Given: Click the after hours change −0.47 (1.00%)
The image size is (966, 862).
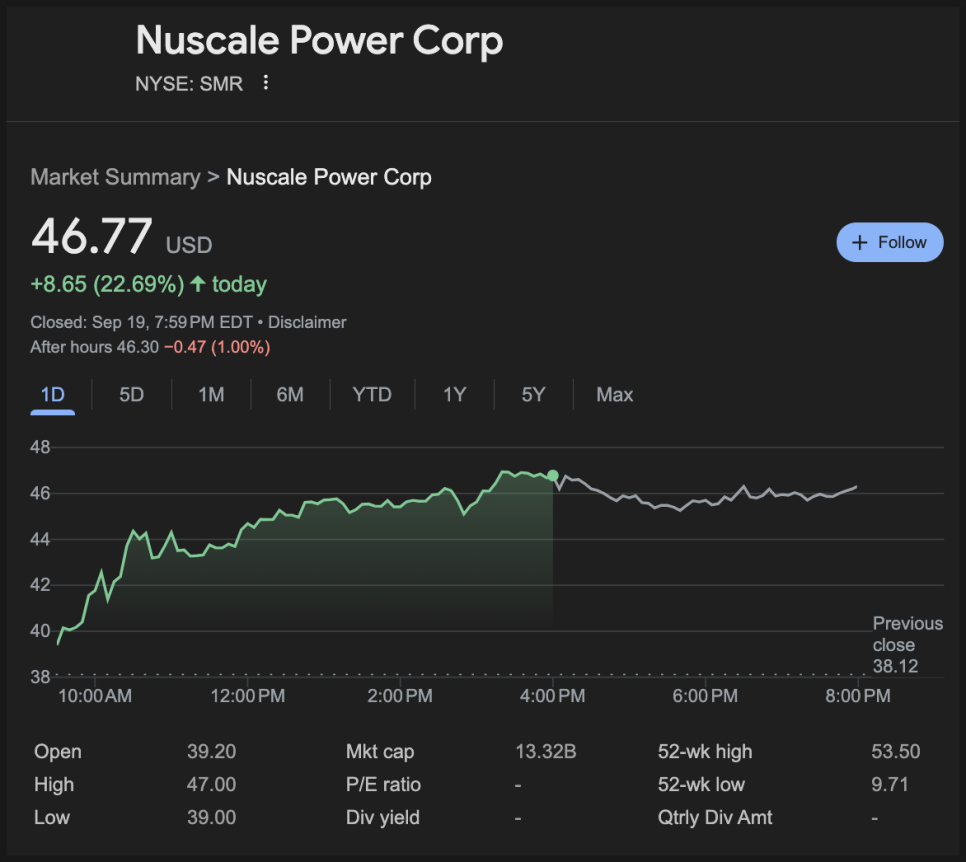Looking at the screenshot, I should pyautogui.click(x=217, y=347).
